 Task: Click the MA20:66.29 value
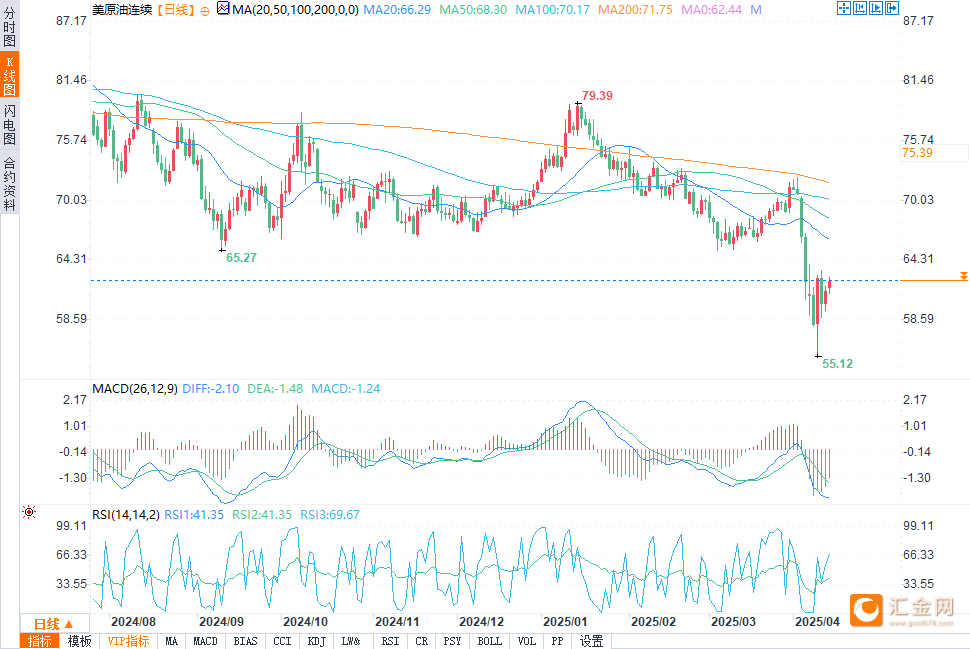[x=397, y=10]
